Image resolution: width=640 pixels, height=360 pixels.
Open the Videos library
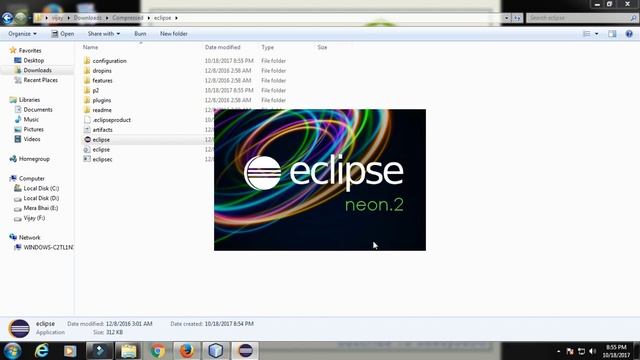31,139
